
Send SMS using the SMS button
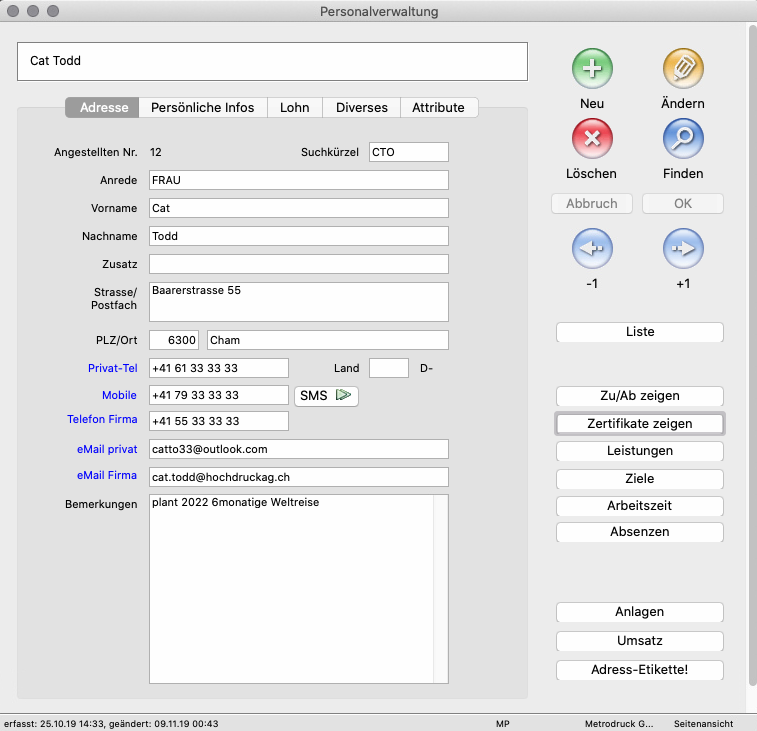[326, 396]
